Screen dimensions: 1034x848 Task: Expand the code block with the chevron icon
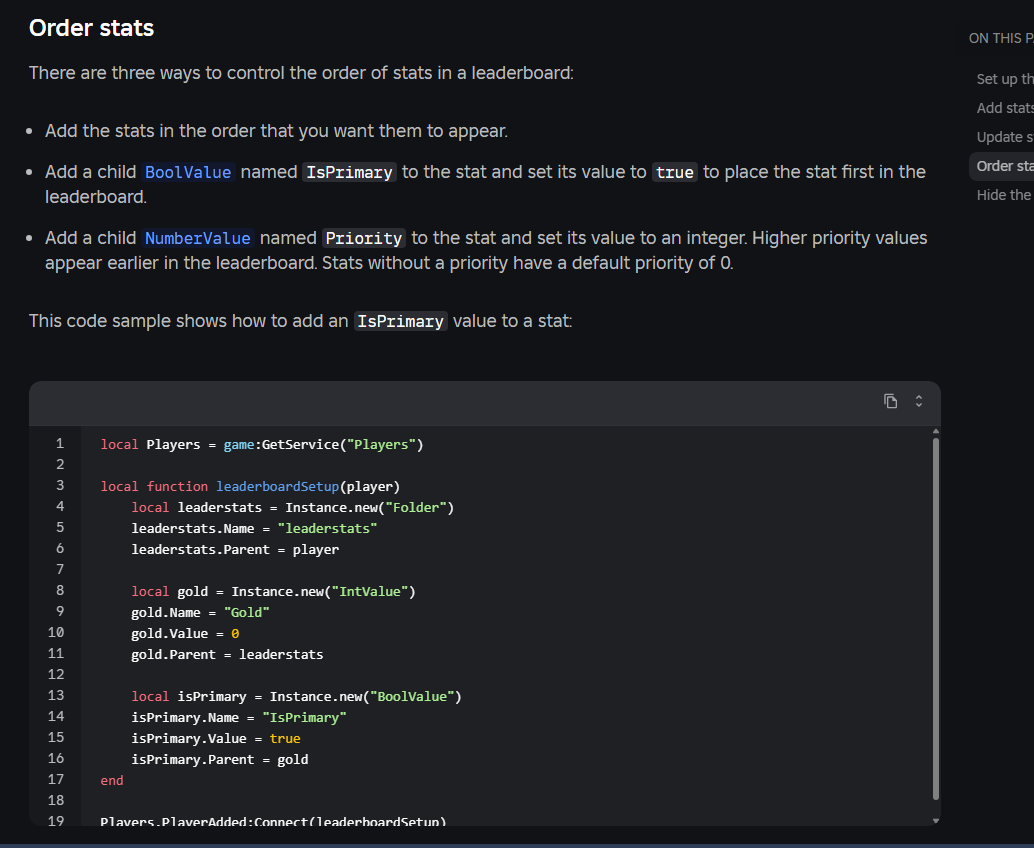[918, 400]
